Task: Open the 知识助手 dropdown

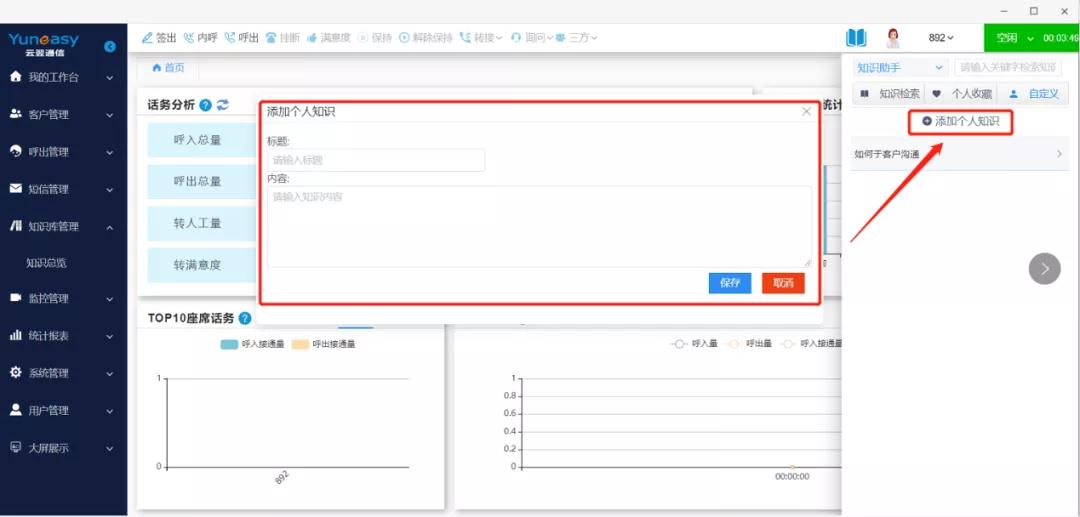Action: click(900, 67)
